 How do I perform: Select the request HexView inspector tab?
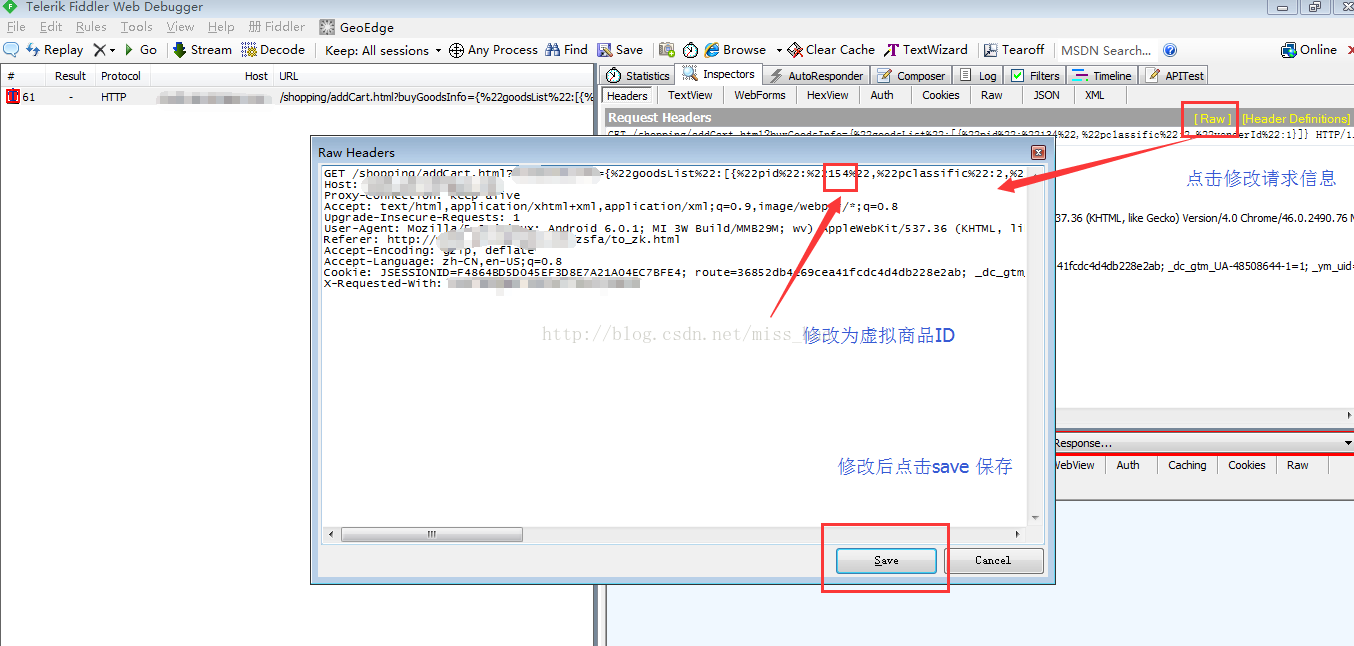(827, 95)
